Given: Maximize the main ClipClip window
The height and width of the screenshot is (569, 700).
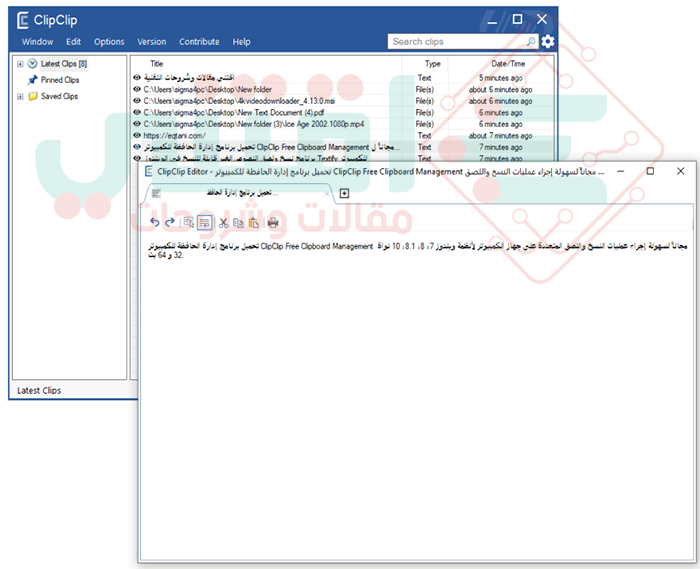Looking at the screenshot, I should [x=517, y=19].
